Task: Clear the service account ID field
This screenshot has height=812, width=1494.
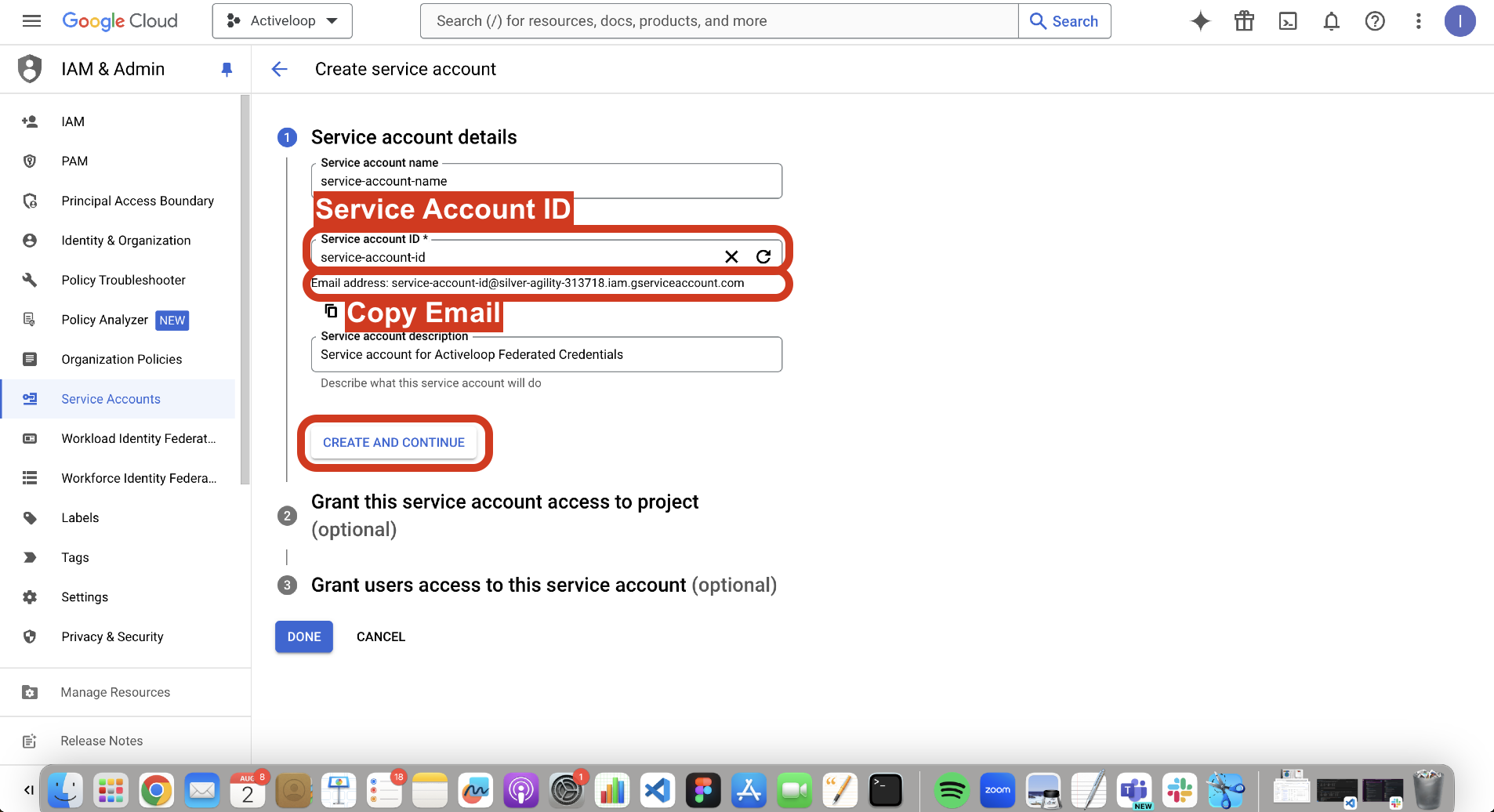Action: click(x=731, y=256)
